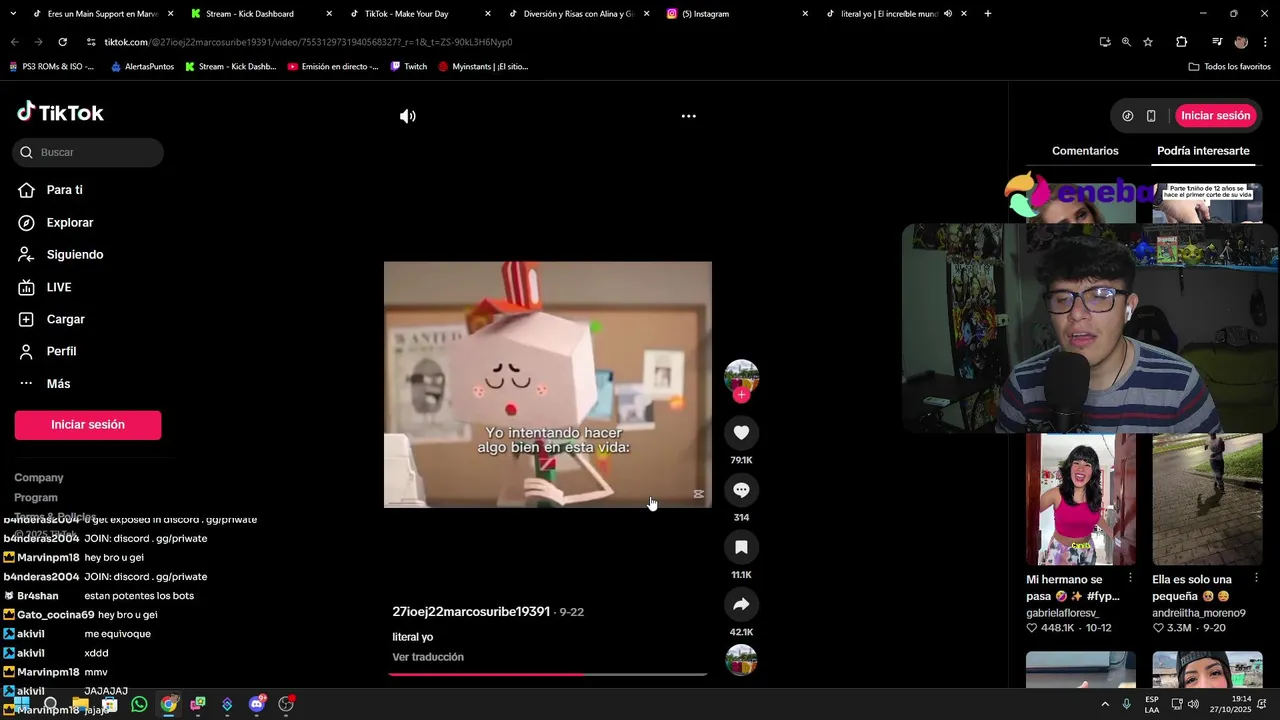Open AlertasPuntos bookmark
Image resolution: width=1280 pixels, height=720 pixels.
[142, 67]
